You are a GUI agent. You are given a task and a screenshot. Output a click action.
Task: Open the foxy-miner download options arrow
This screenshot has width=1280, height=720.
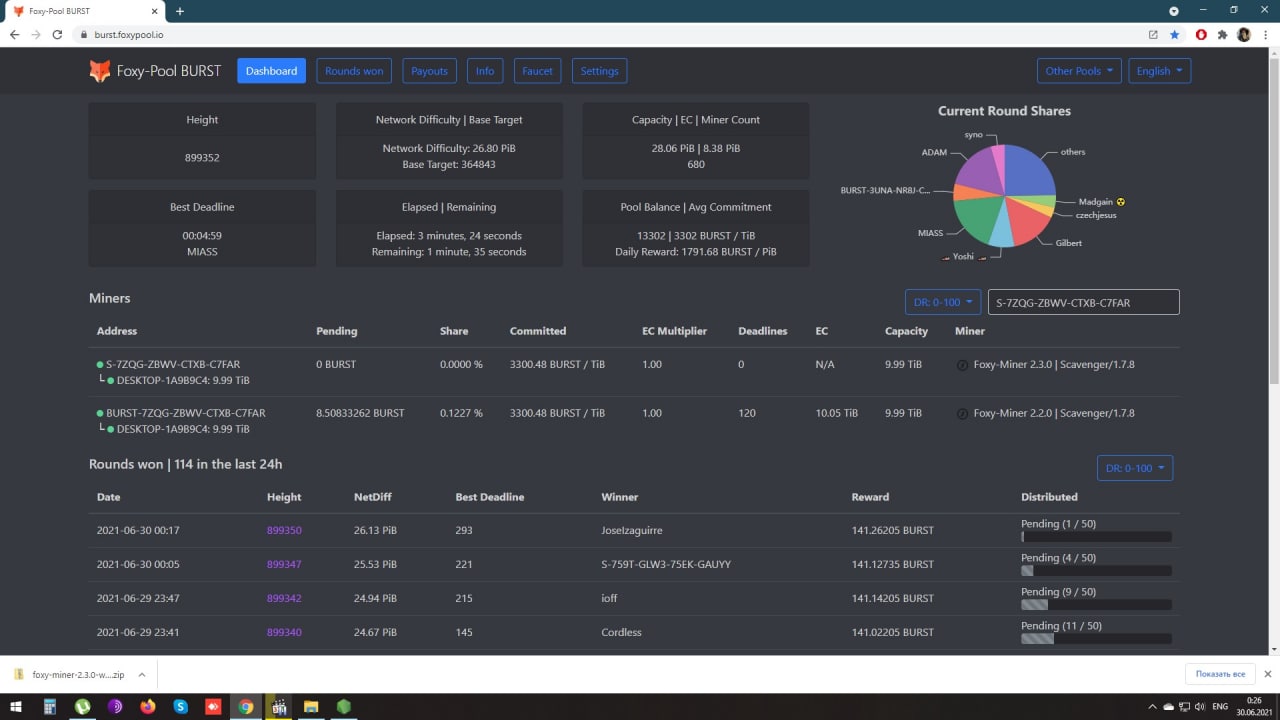tap(142, 675)
